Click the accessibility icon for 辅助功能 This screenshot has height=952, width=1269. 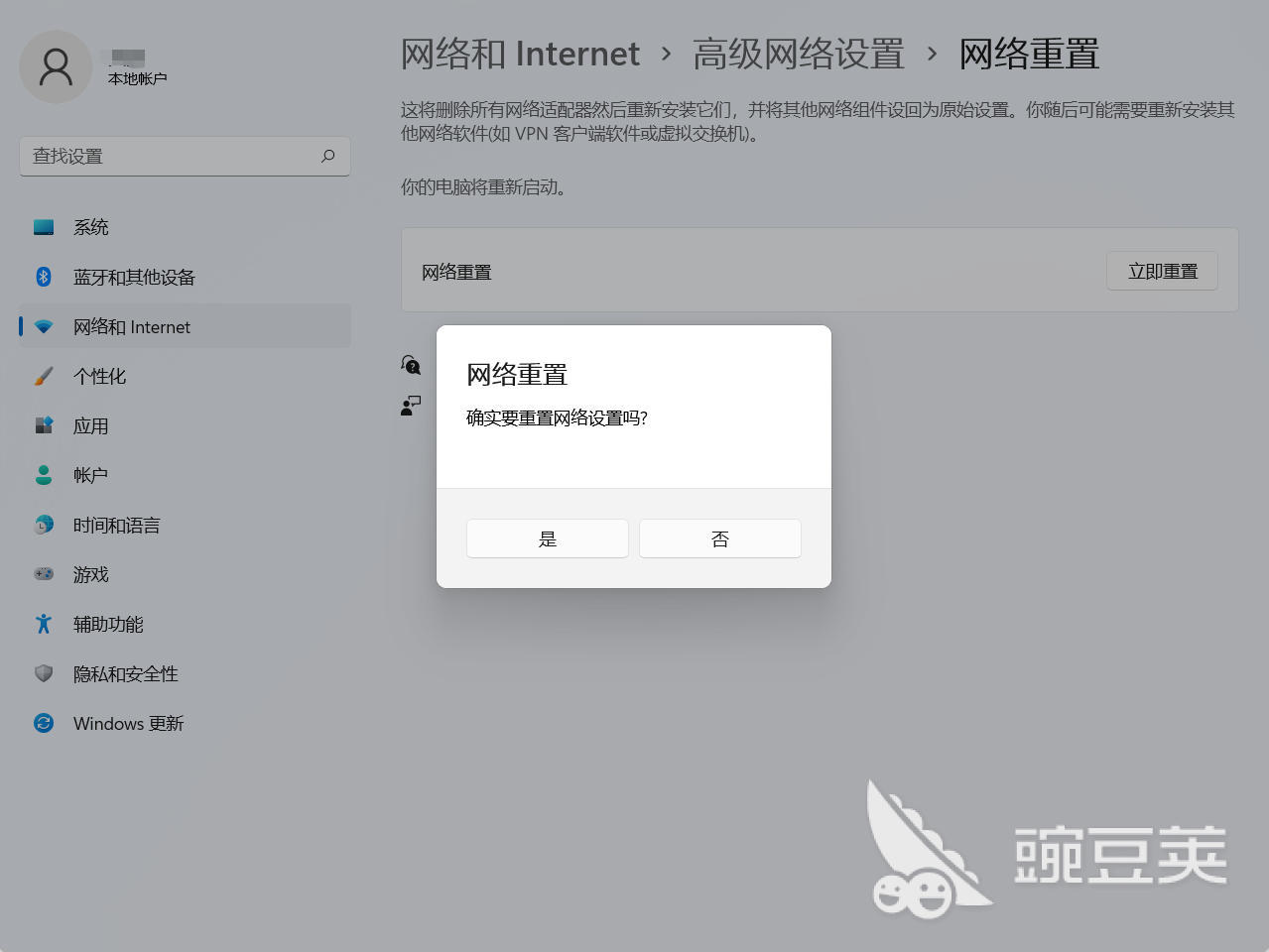tap(44, 624)
